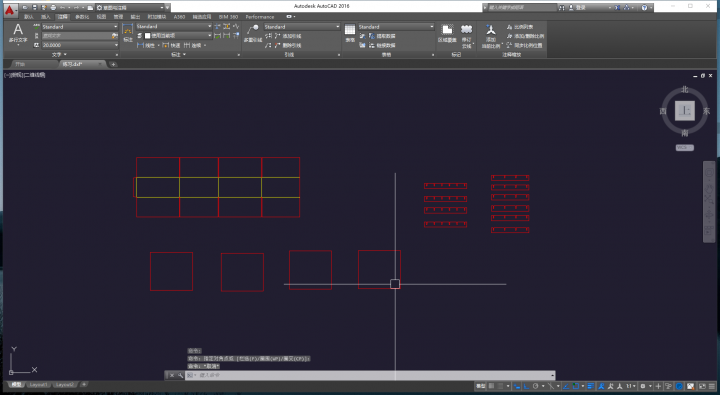Click the Wipeout (区域覆盖) icon
The image size is (720, 395).
447,34
